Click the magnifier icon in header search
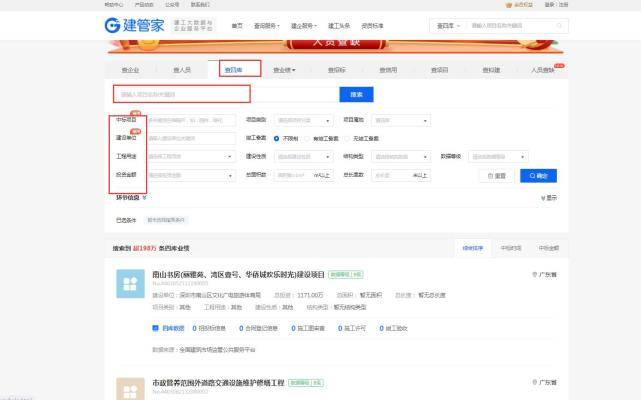This screenshot has width=641, height=400. tap(559, 25)
